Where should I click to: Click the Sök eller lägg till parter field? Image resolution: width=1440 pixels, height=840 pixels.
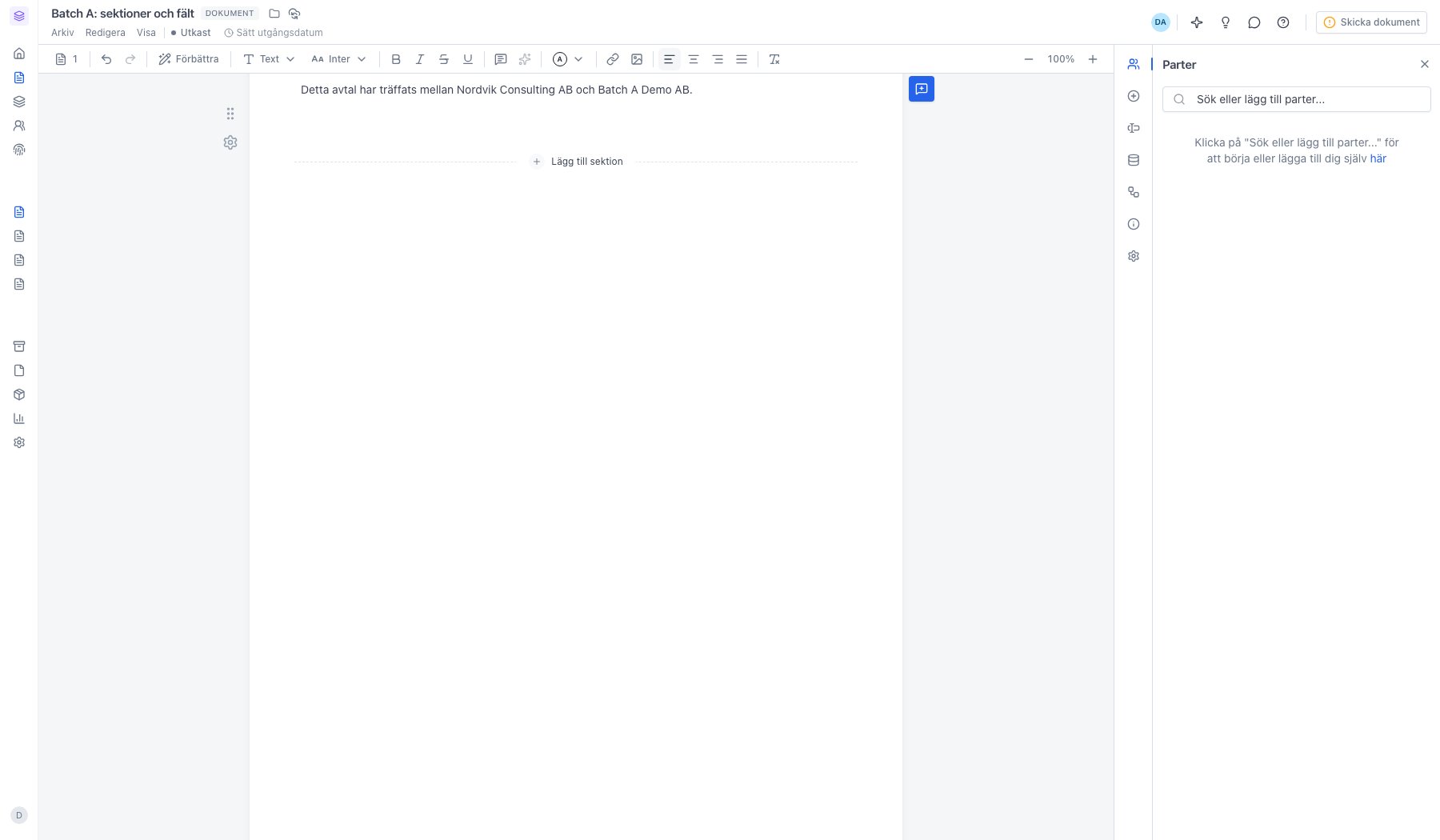pos(1296,99)
